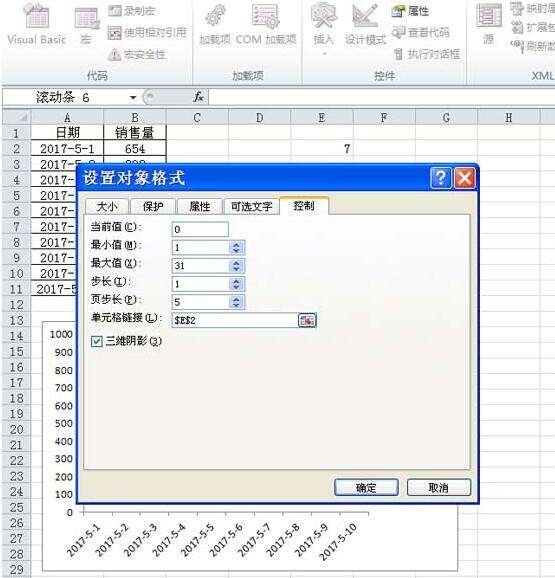Open the Insert controls (插入) dropdown
The height and width of the screenshot is (578, 555).
click(x=324, y=29)
